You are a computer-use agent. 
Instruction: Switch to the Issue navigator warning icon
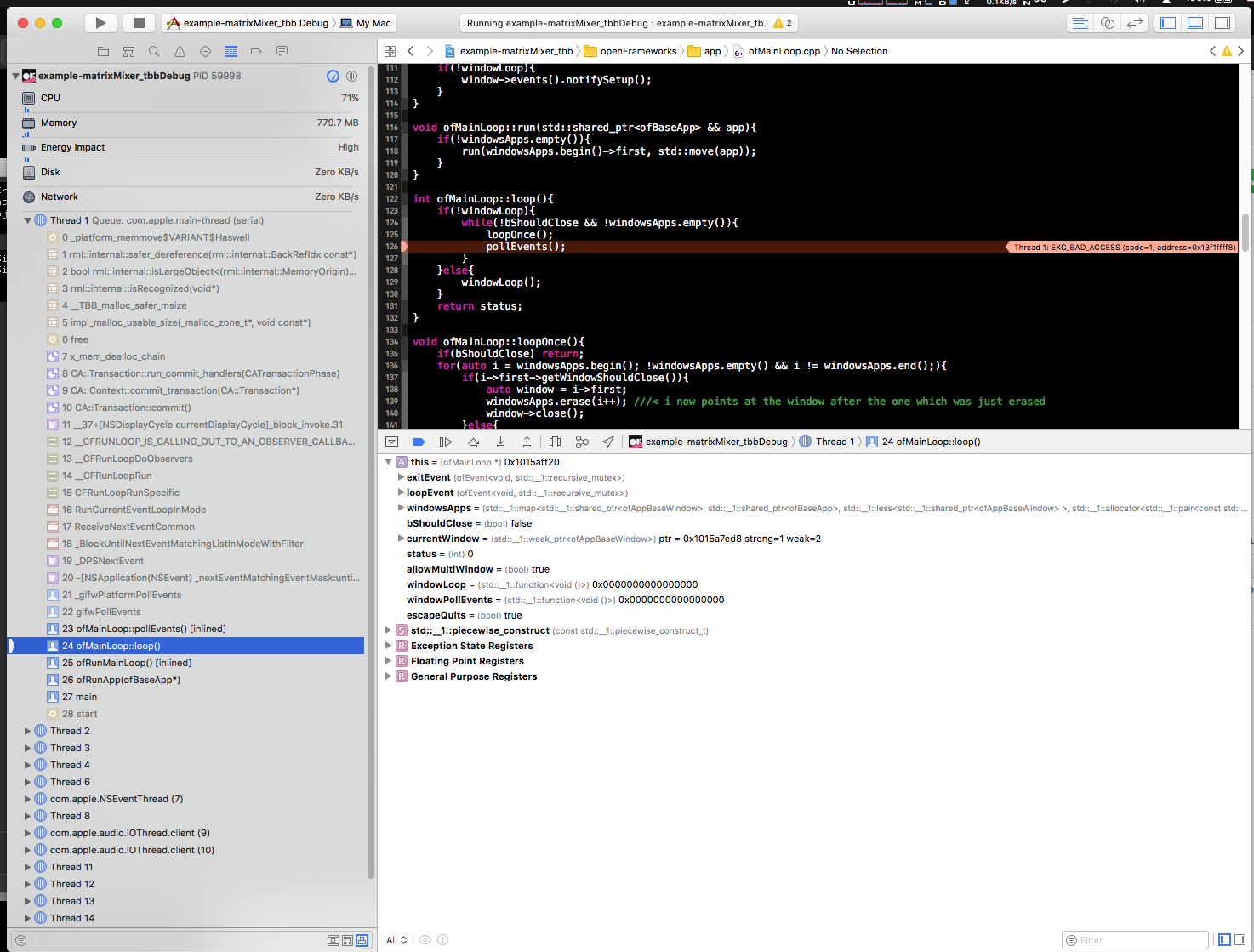pyautogui.click(x=180, y=51)
